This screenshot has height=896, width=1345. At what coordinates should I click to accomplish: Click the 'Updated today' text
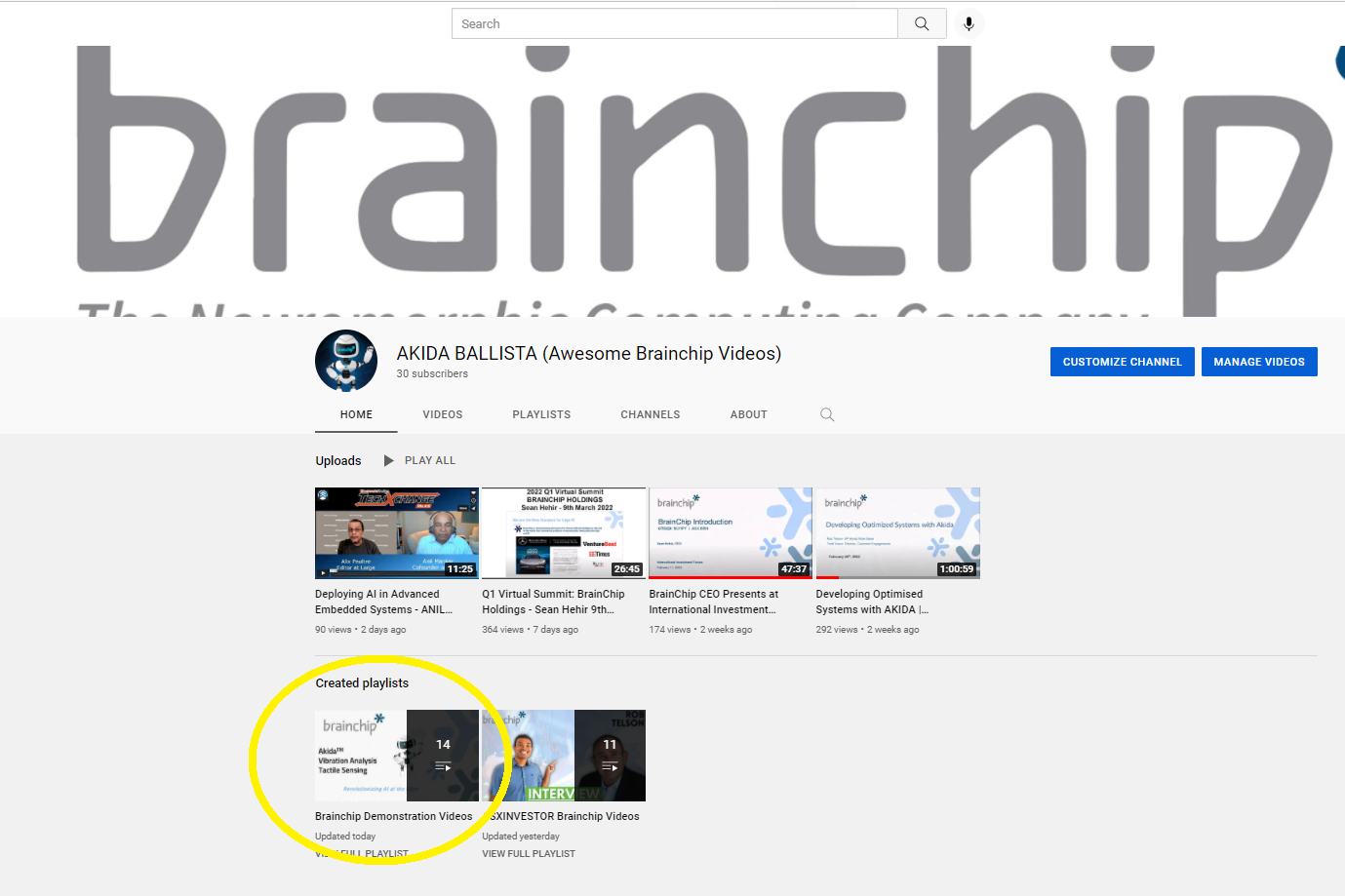345,837
